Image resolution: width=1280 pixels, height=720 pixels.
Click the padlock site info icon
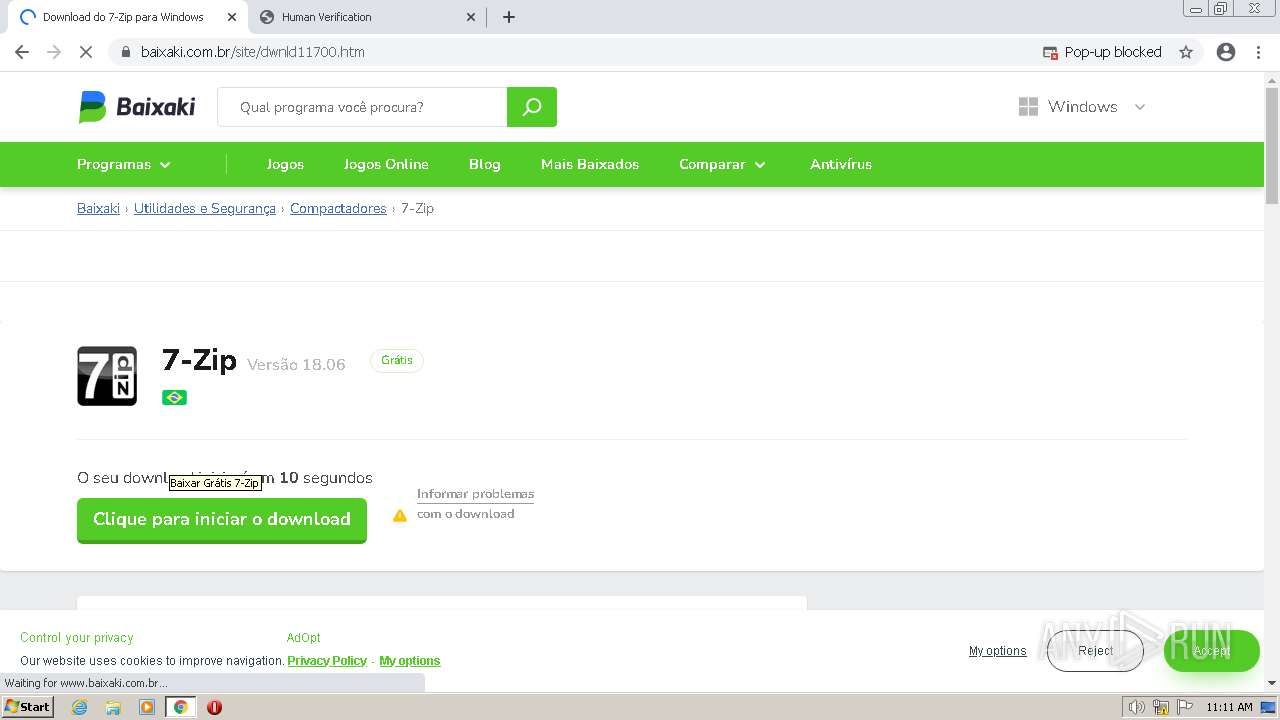(x=125, y=52)
